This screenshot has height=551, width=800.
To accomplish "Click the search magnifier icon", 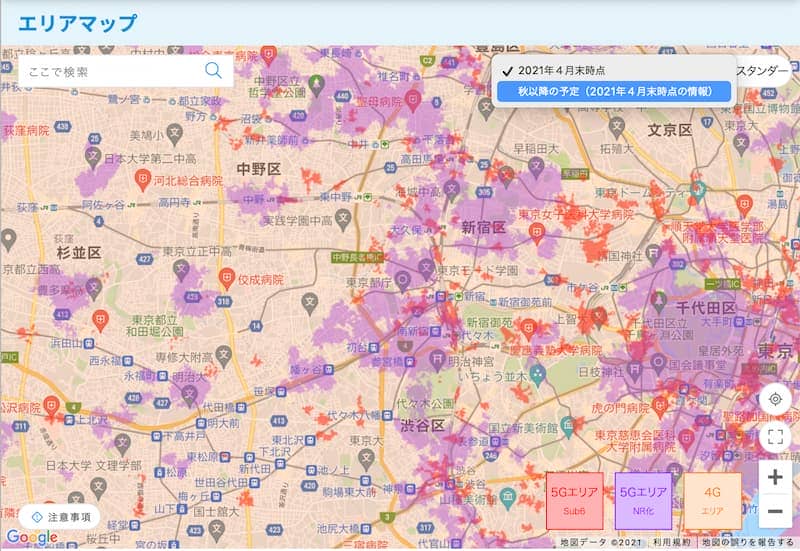I will pos(213,70).
